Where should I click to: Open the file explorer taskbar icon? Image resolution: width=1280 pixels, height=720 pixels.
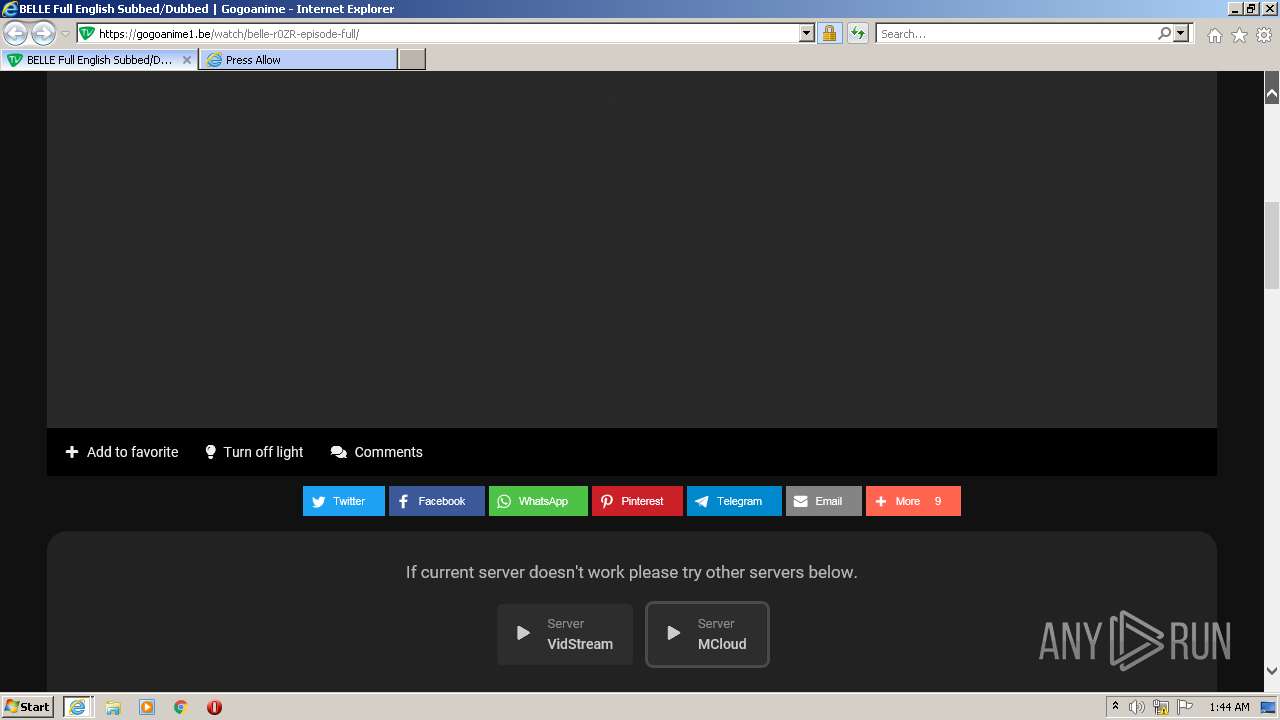coord(113,707)
